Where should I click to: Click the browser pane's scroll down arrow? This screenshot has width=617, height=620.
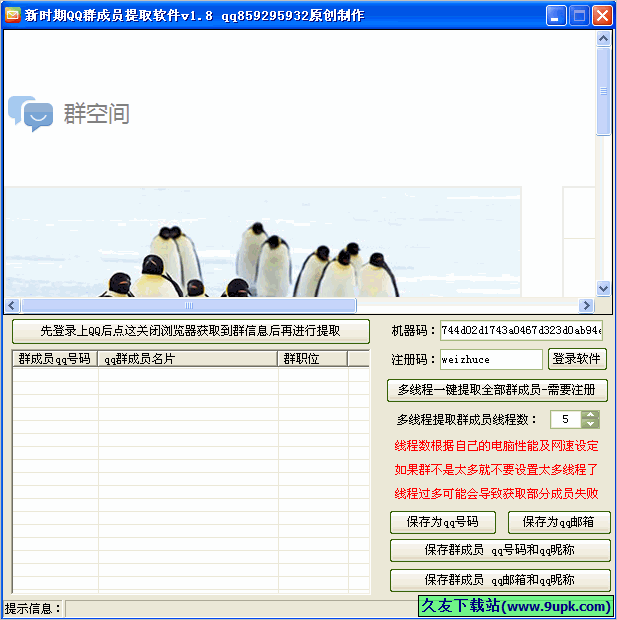coord(603,289)
